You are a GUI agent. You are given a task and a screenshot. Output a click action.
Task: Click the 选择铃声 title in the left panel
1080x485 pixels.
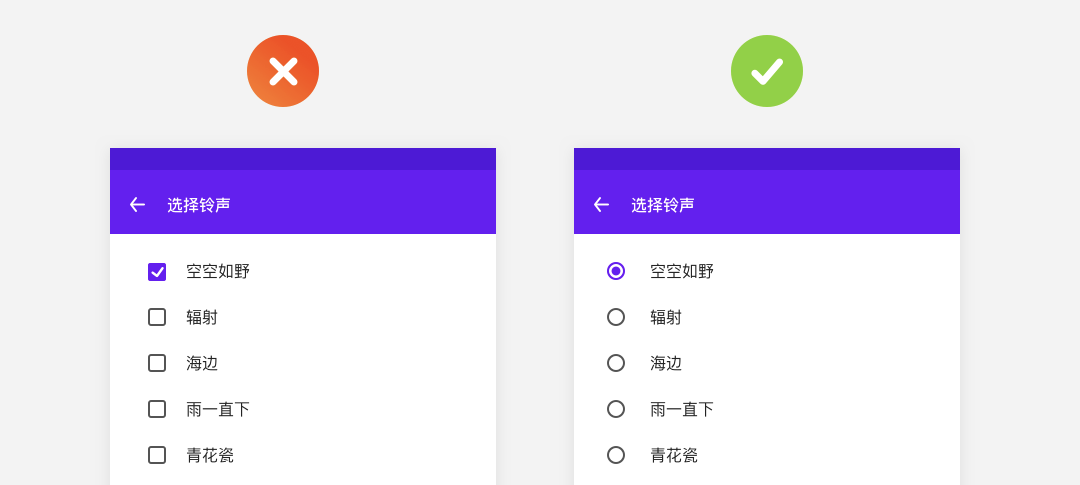pos(198,205)
